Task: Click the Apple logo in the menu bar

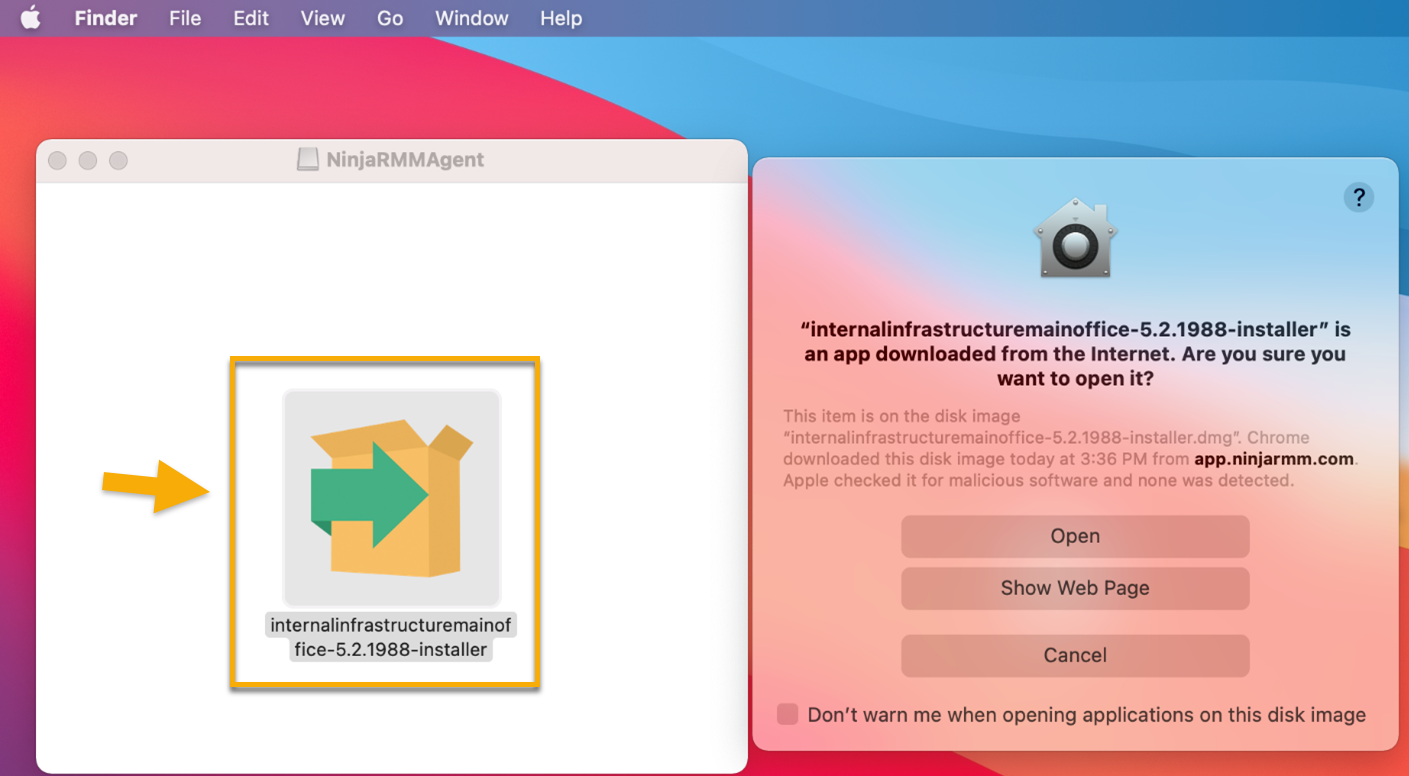Action: coord(29,17)
